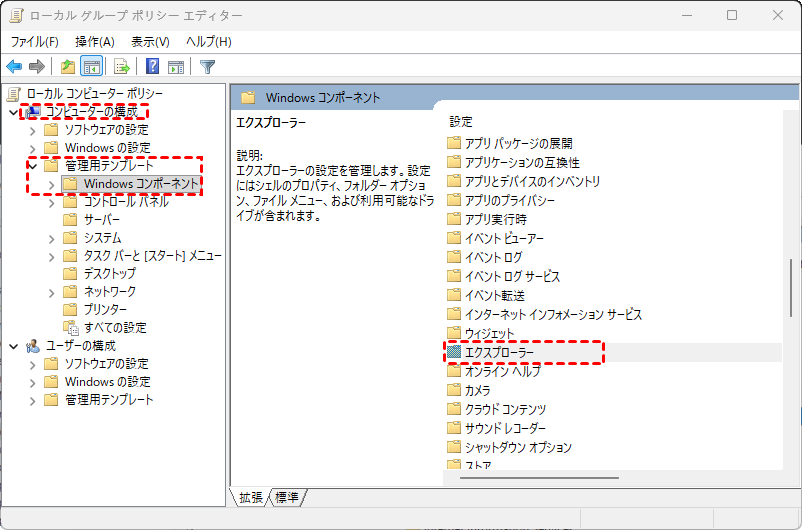Collapse the コンピューターの構成 tree node

pos(13,111)
